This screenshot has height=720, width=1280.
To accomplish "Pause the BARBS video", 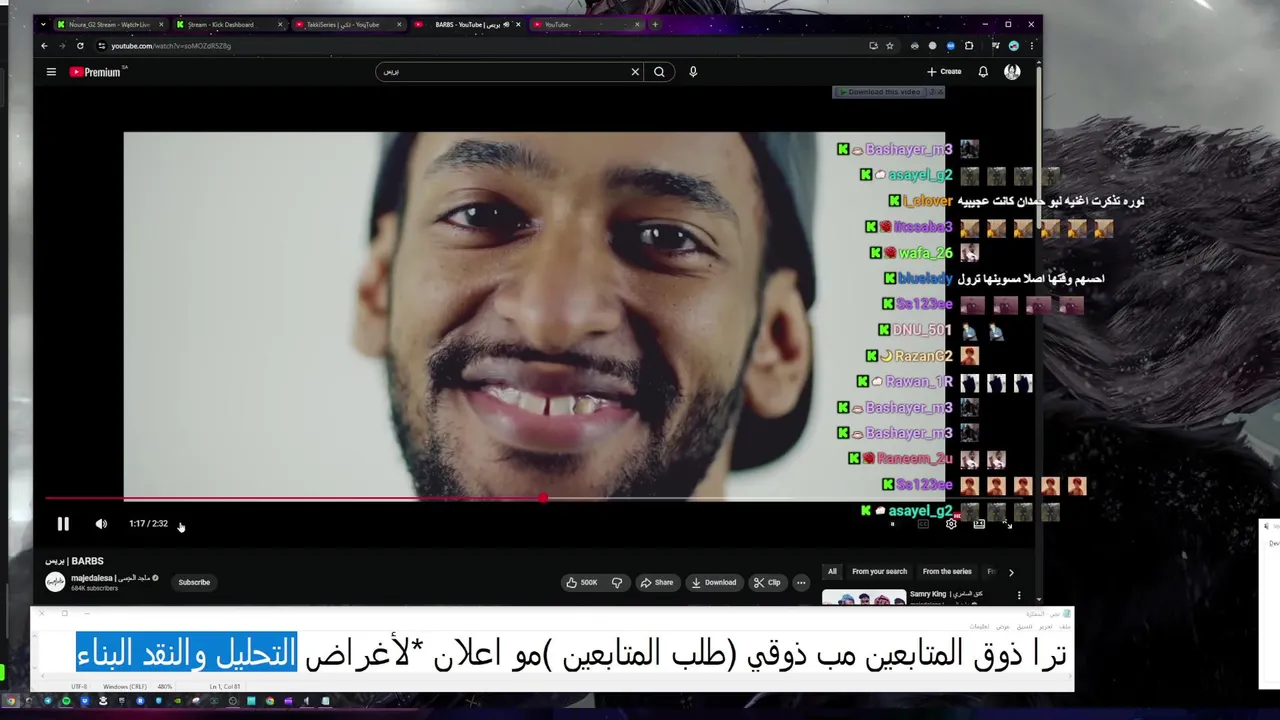I will tap(63, 524).
